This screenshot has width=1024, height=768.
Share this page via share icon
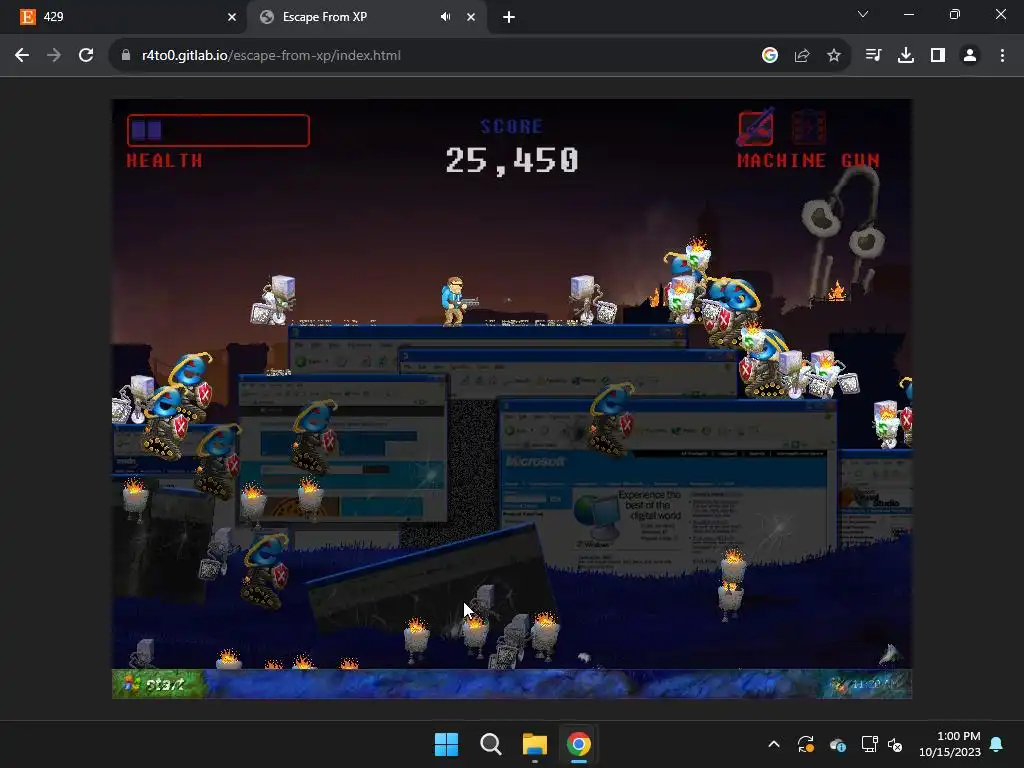(802, 56)
